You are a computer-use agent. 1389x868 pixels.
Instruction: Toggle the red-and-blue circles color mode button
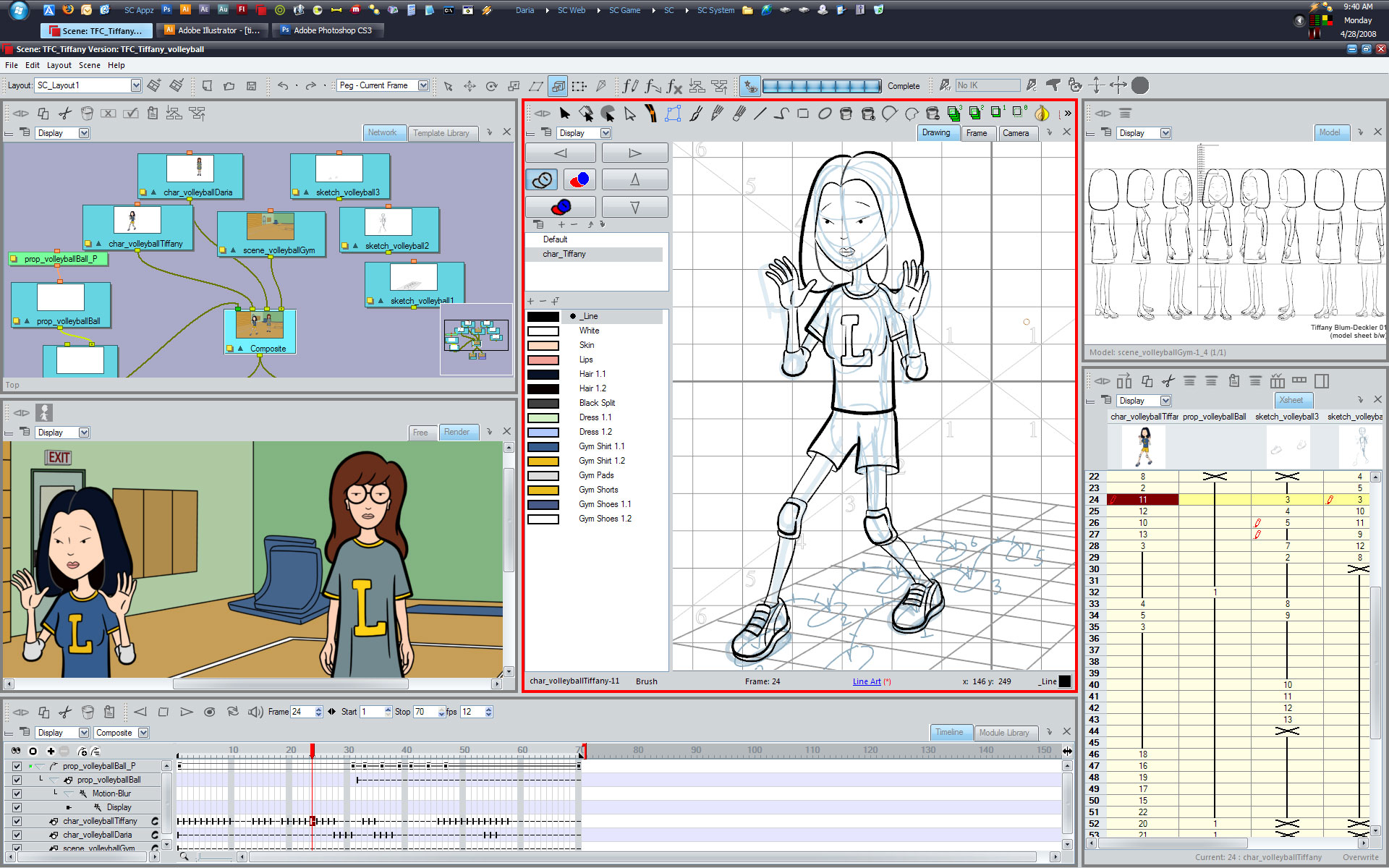coord(579,179)
